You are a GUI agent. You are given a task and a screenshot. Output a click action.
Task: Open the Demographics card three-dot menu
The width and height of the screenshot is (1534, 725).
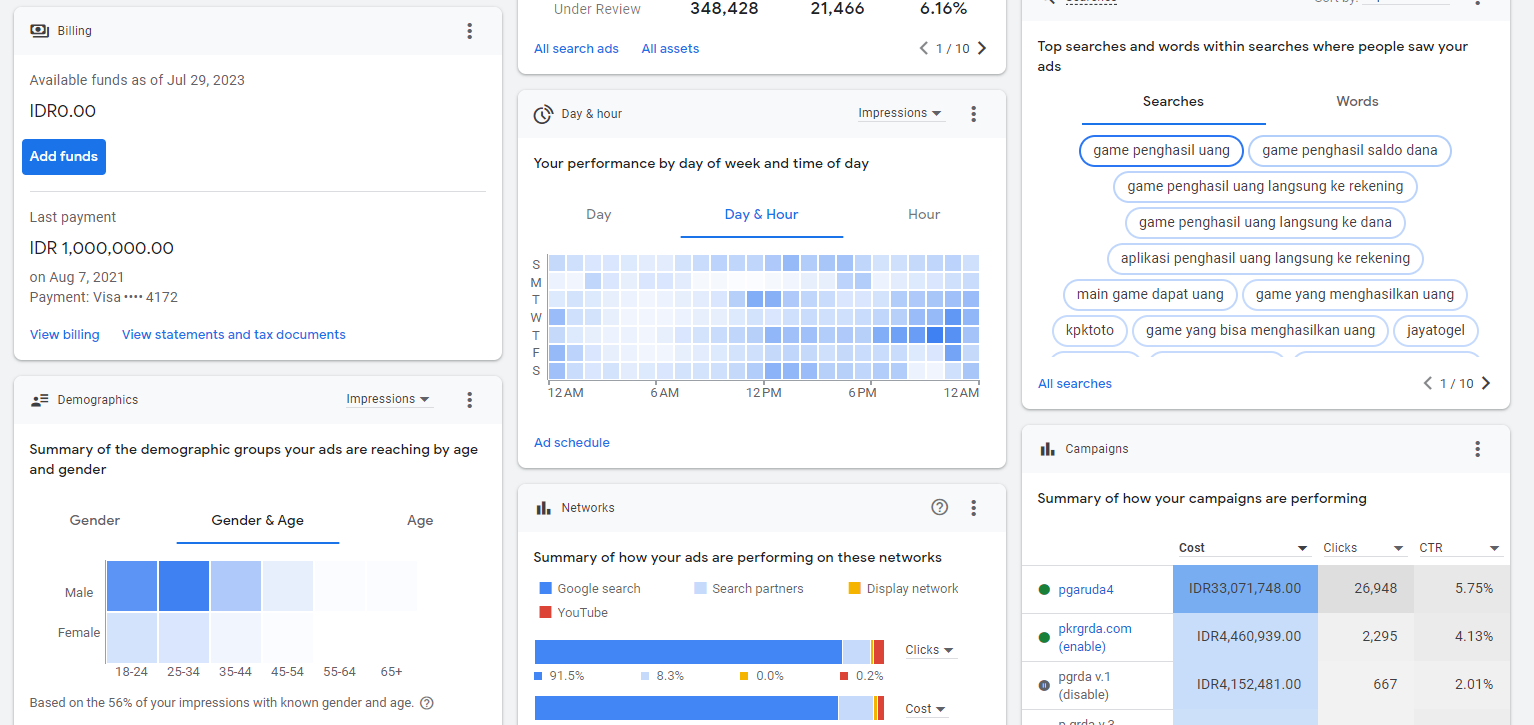470,400
